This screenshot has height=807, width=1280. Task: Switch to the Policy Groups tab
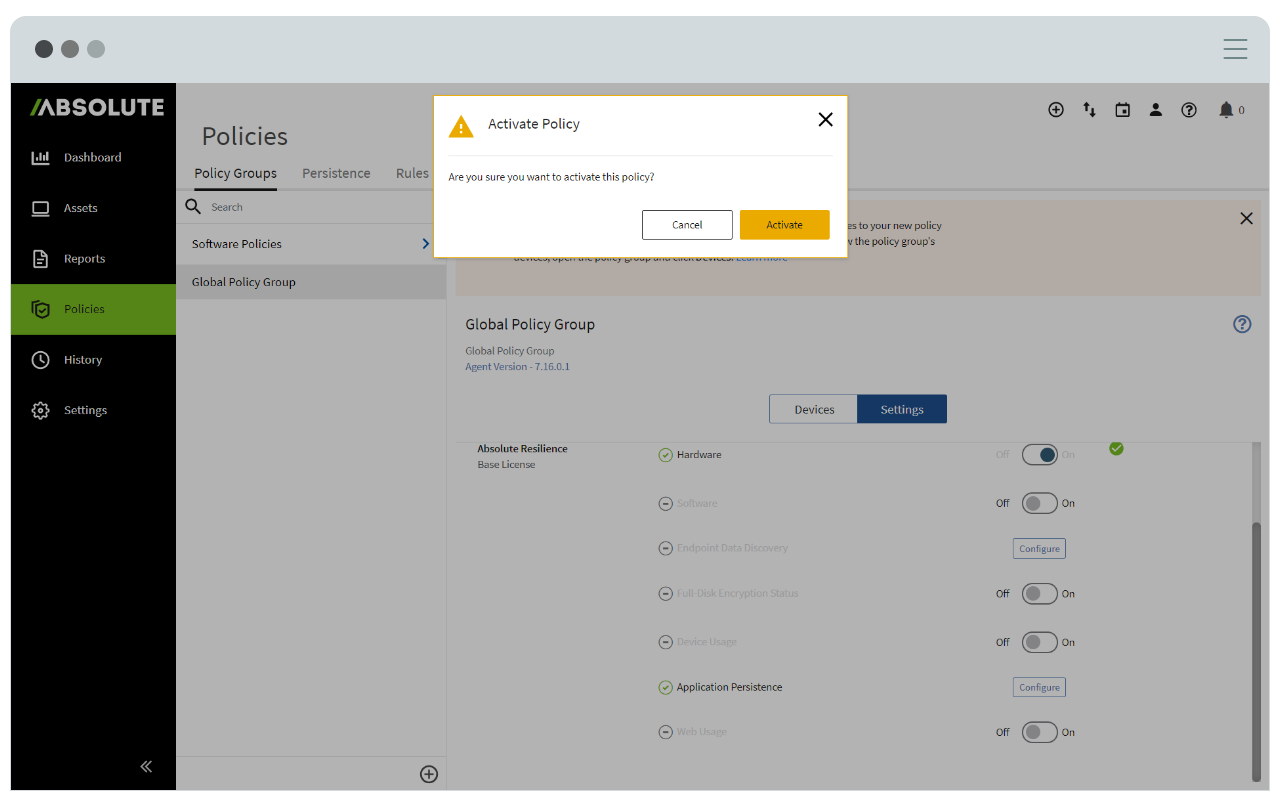(x=235, y=173)
